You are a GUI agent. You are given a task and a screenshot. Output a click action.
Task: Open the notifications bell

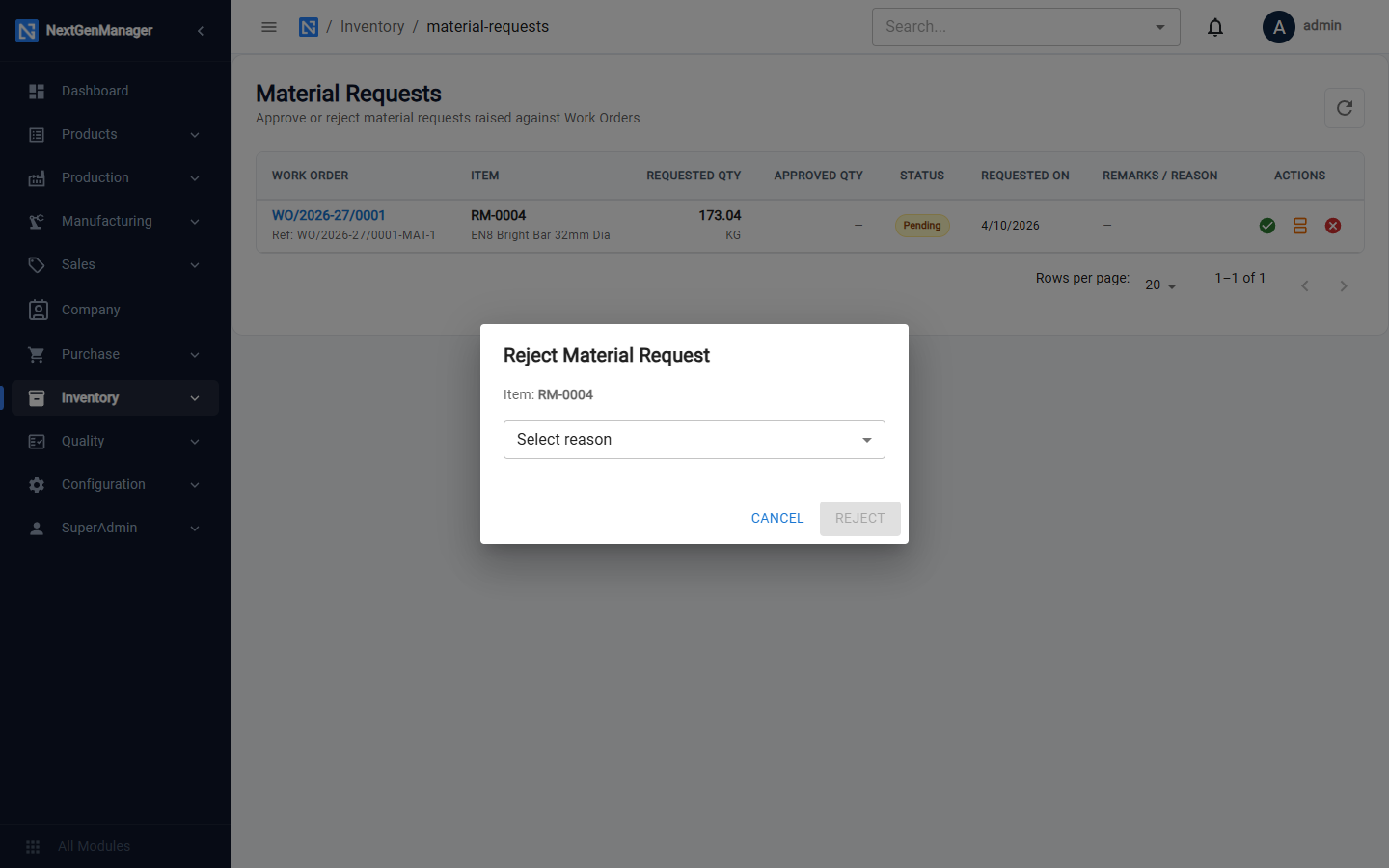click(1215, 27)
